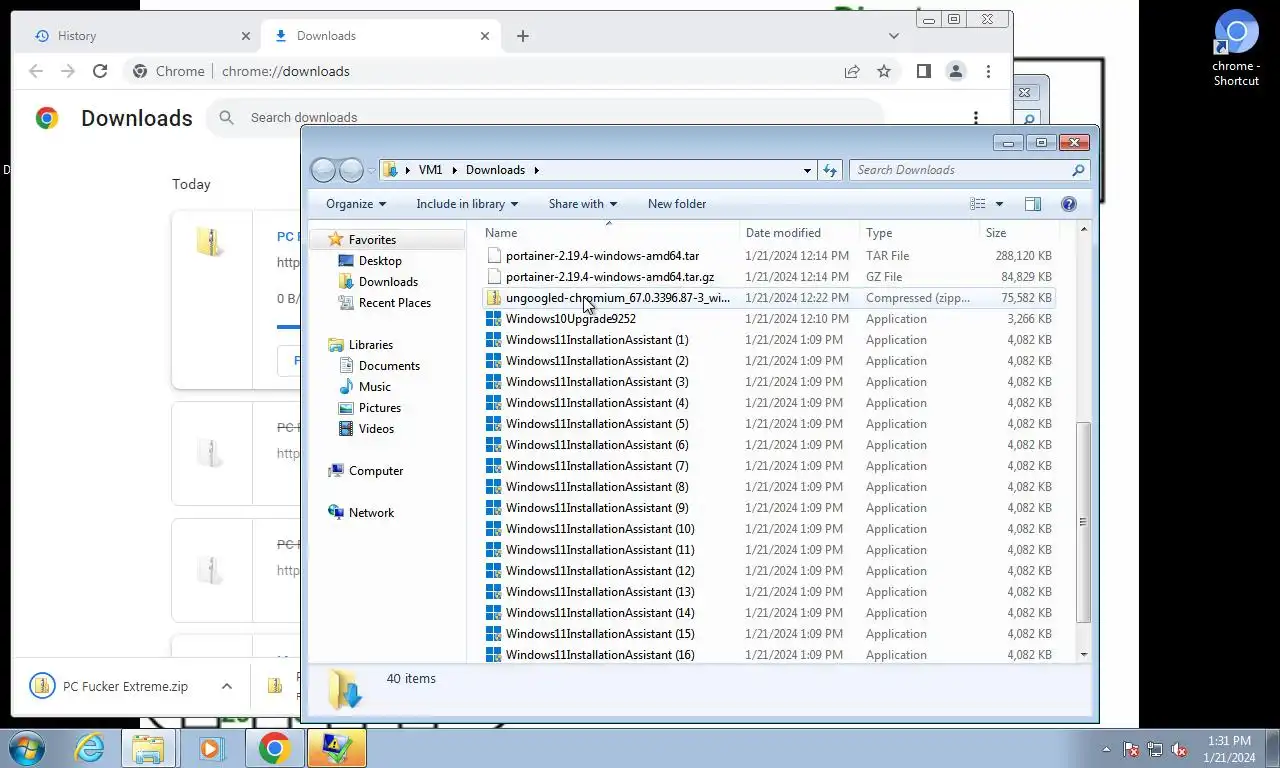1280x768 pixels.
Task: Open the Windows Start menu
Action: click(x=26, y=748)
